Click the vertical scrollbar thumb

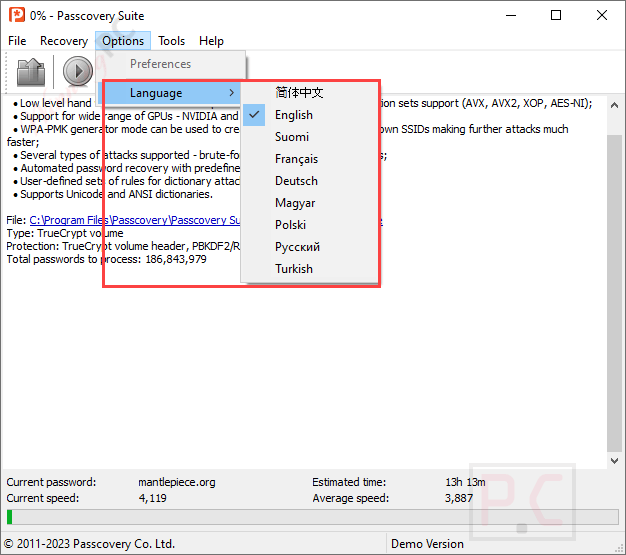(x=614, y=293)
